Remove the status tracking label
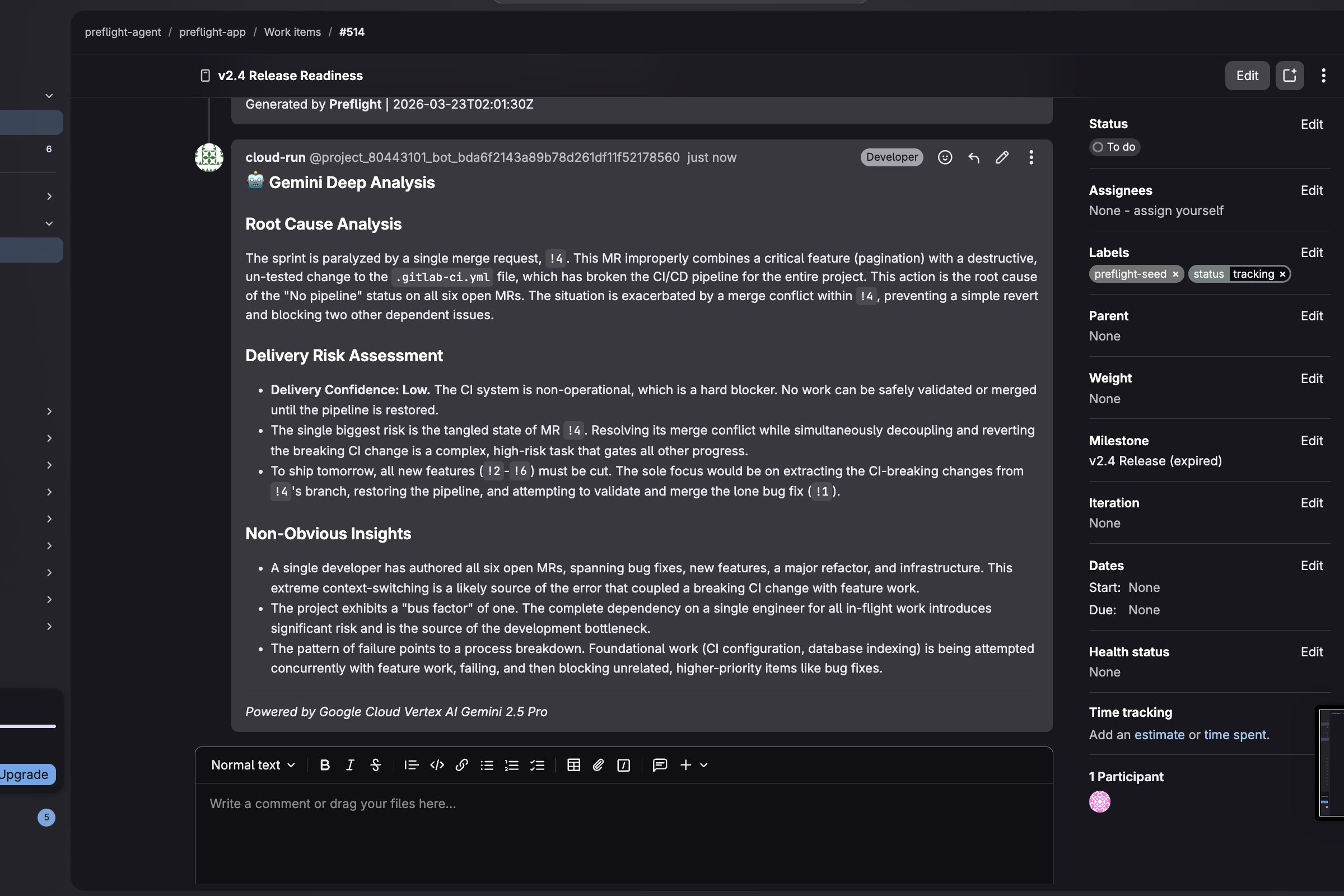Image resolution: width=1344 pixels, height=896 pixels. coord(1282,274)
